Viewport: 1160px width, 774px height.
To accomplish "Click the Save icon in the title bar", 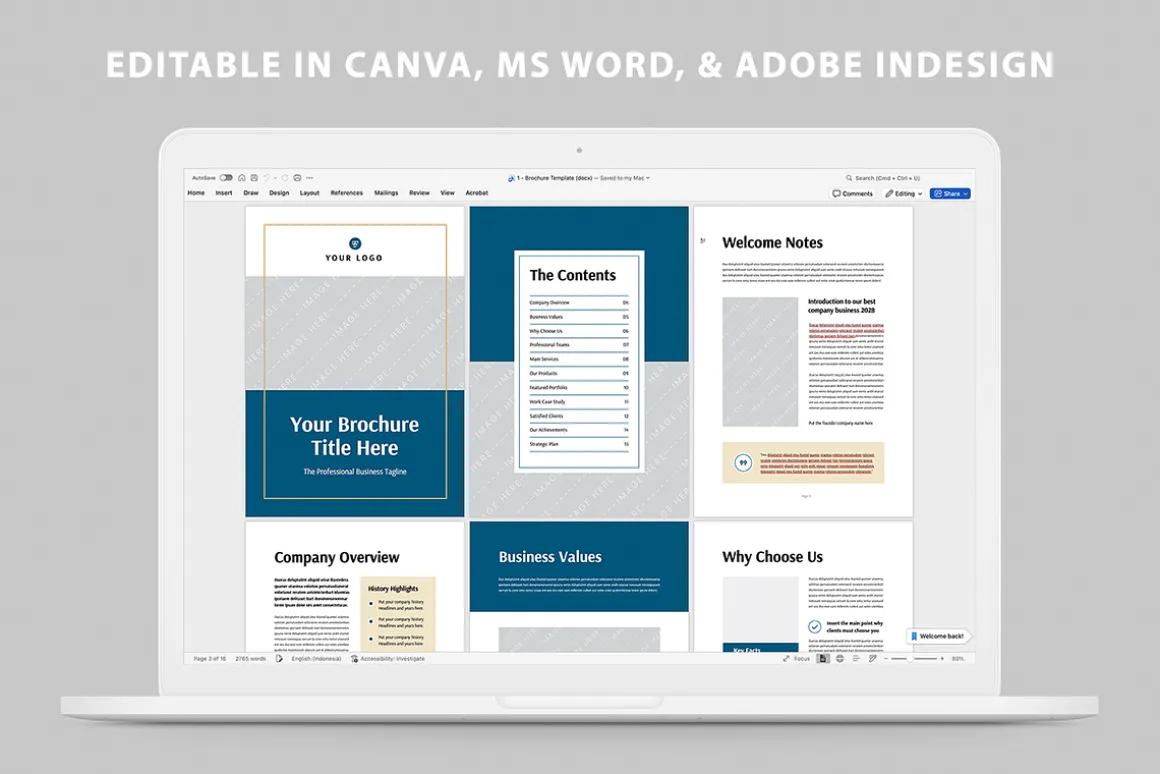I will (254, 178).
